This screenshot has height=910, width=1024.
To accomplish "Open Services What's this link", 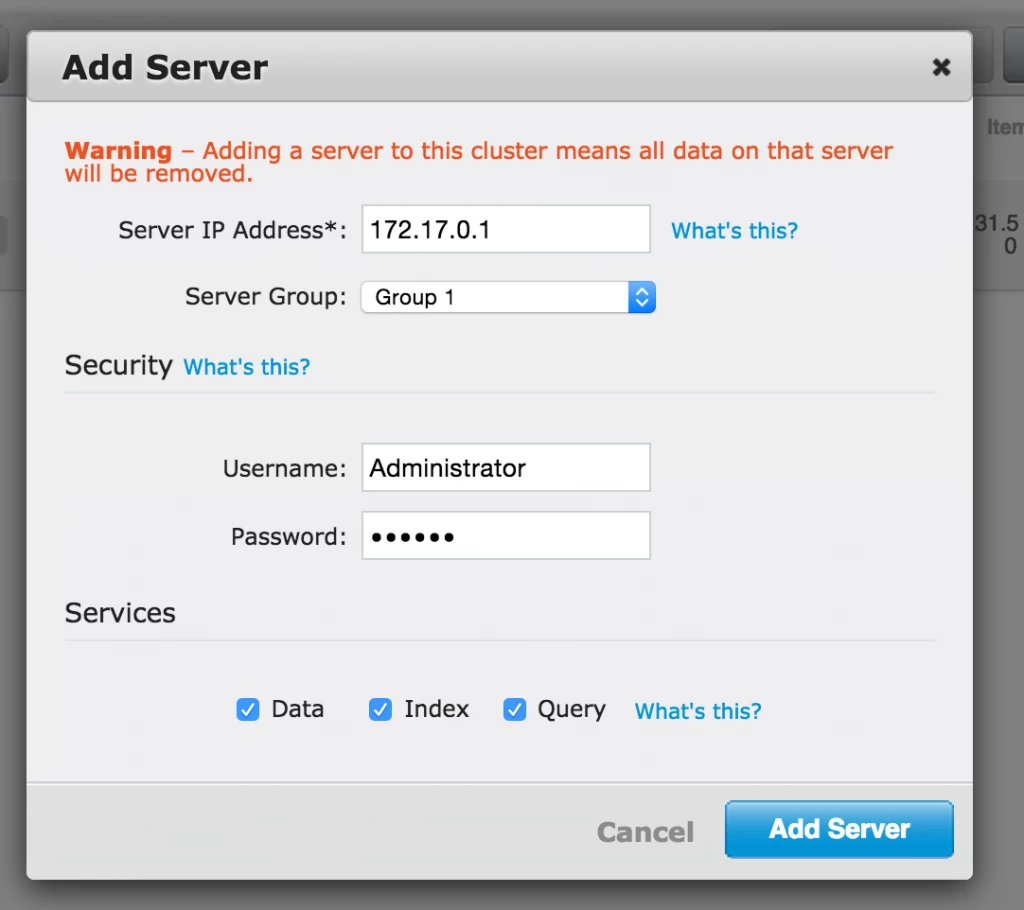I will click(x=697, y=711).
